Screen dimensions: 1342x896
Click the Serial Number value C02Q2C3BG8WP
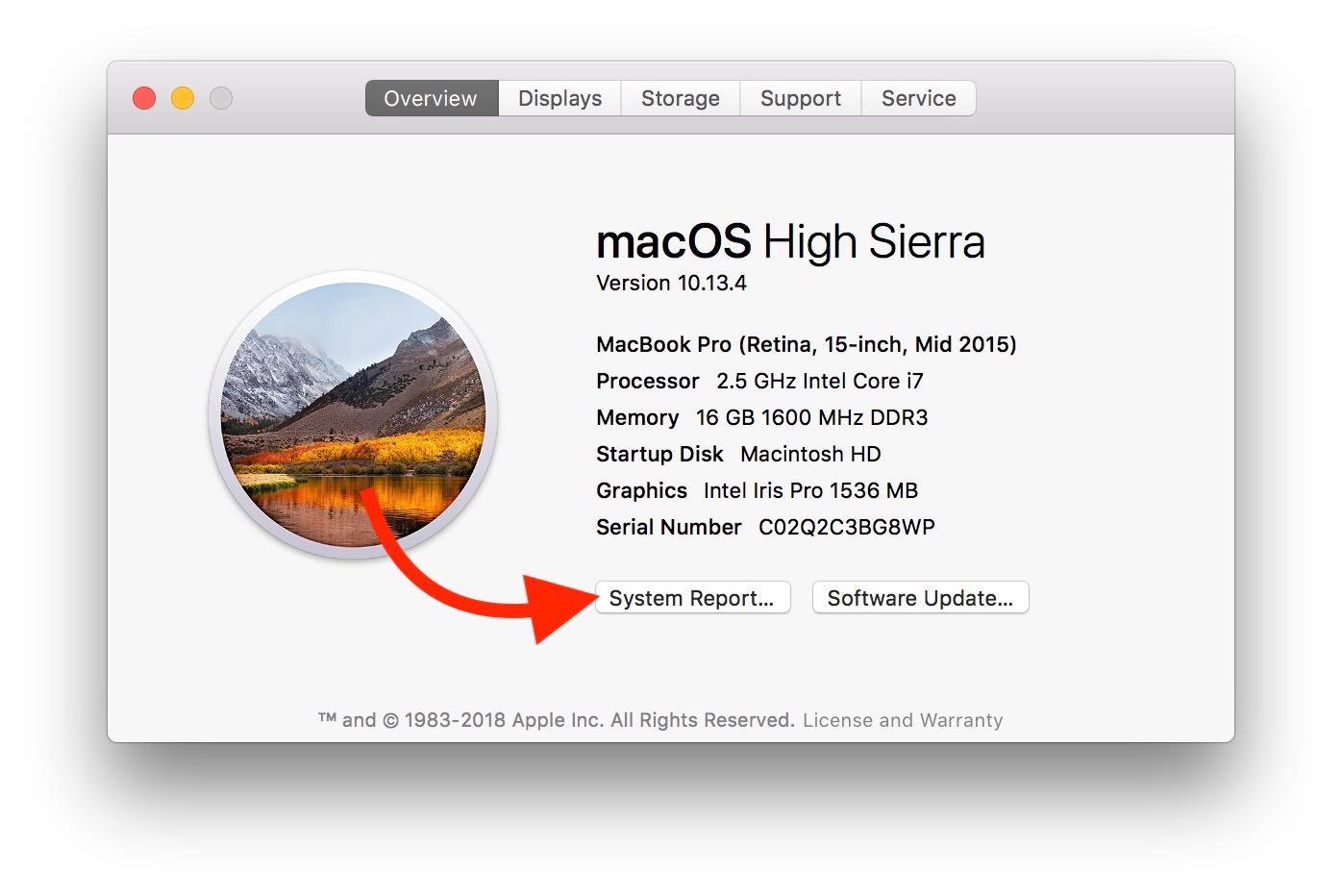click(845, 527)
